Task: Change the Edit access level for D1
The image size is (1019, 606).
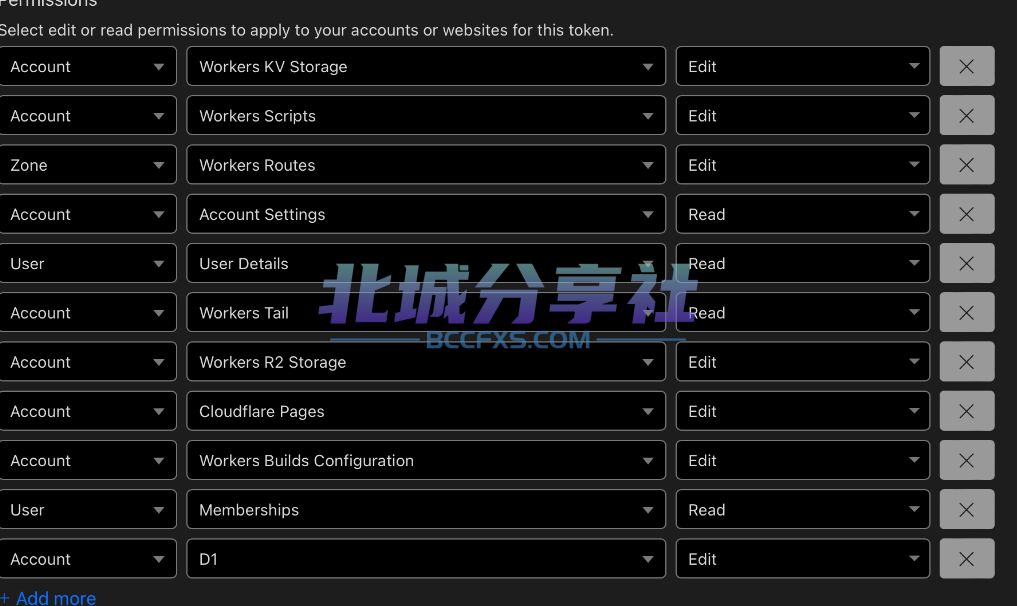Action: point(803,559)
